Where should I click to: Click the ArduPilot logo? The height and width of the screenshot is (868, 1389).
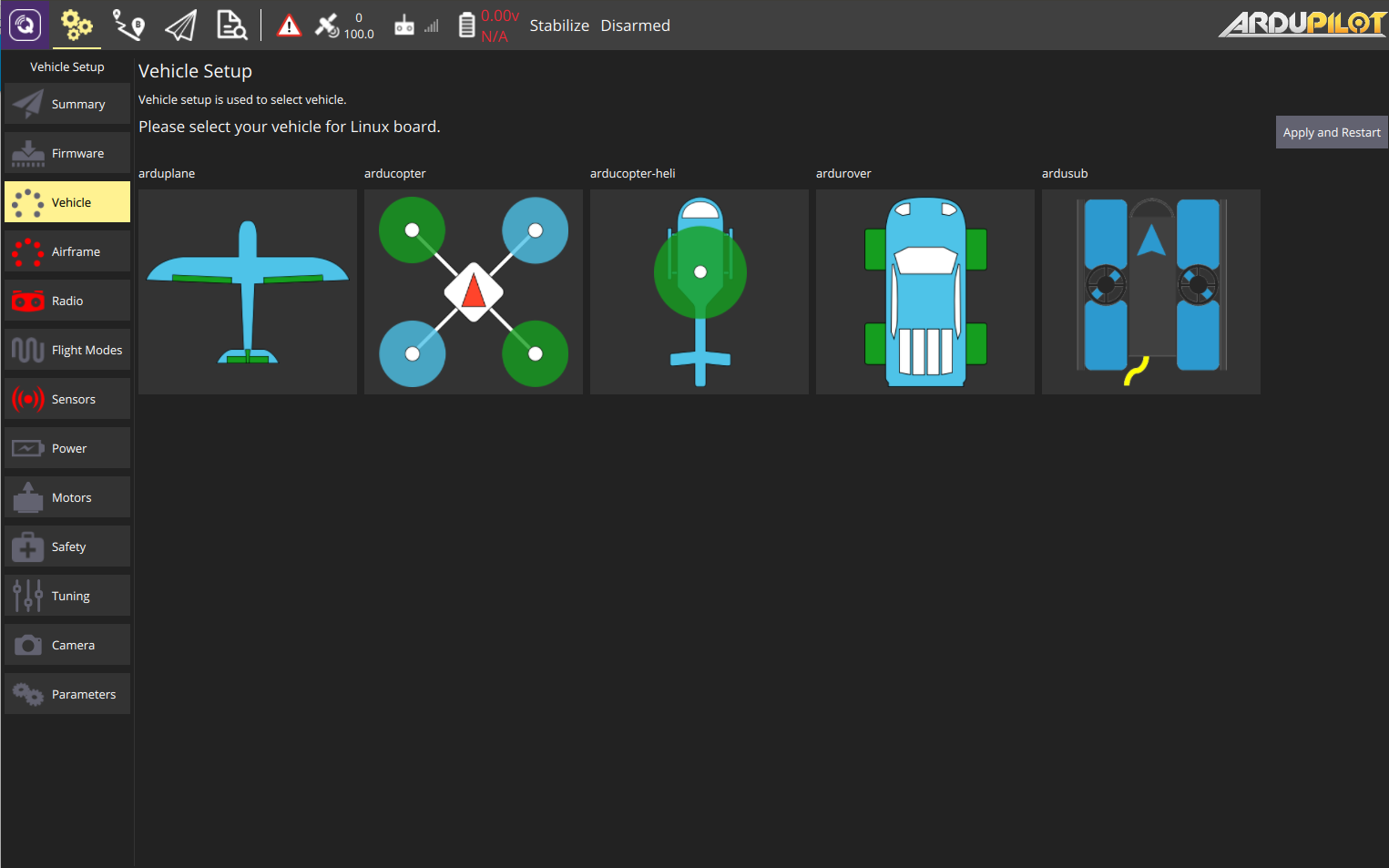pyautogui.click(x=1302, y=24)
